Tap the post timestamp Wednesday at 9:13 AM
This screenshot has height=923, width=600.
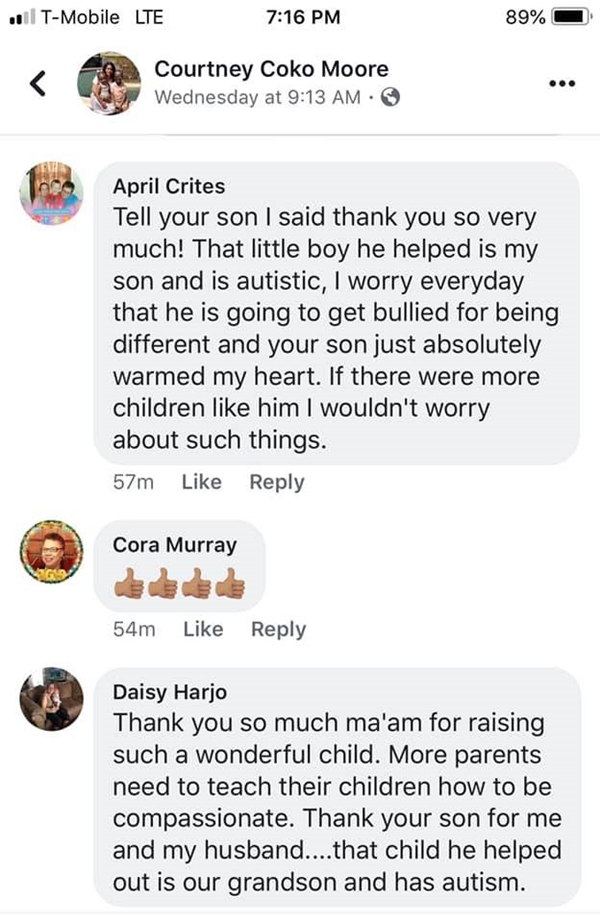(256, 98)
